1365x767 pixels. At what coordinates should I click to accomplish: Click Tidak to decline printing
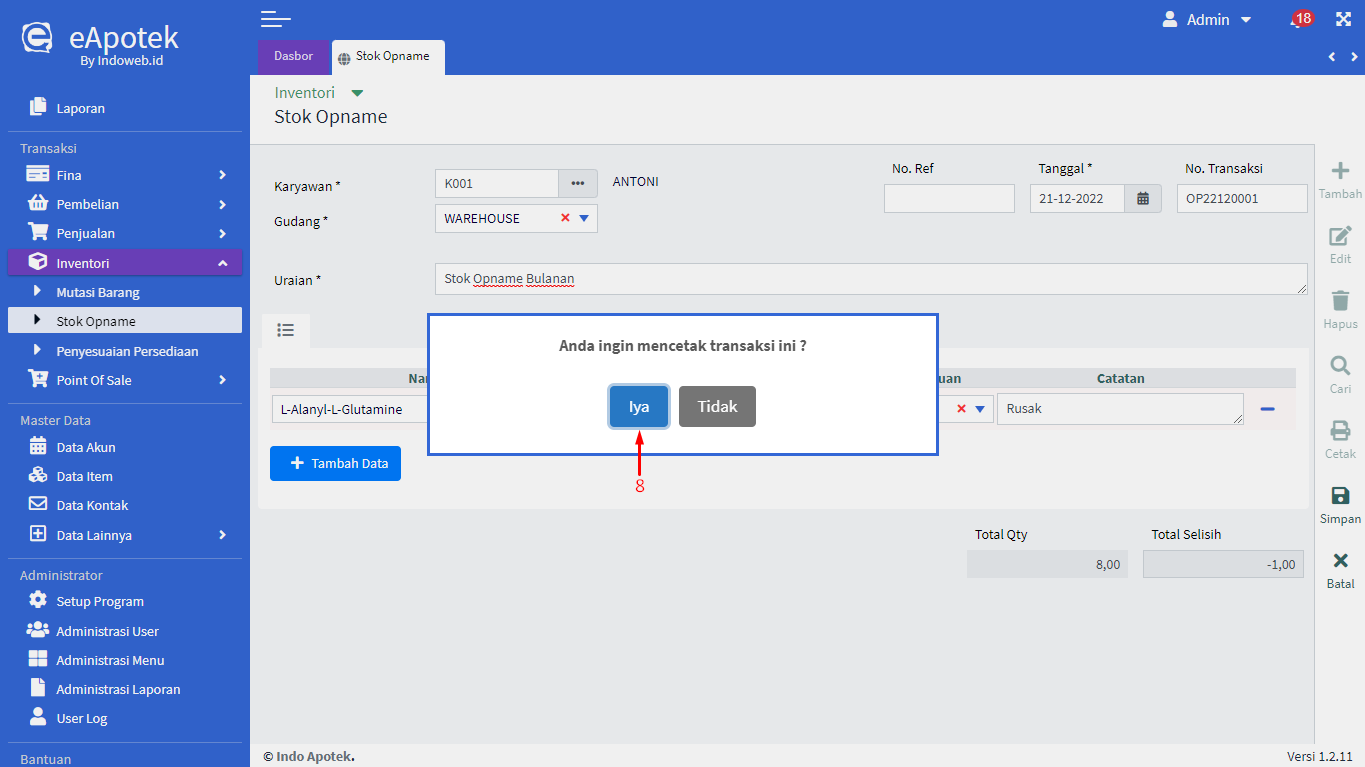pos(717,407)
